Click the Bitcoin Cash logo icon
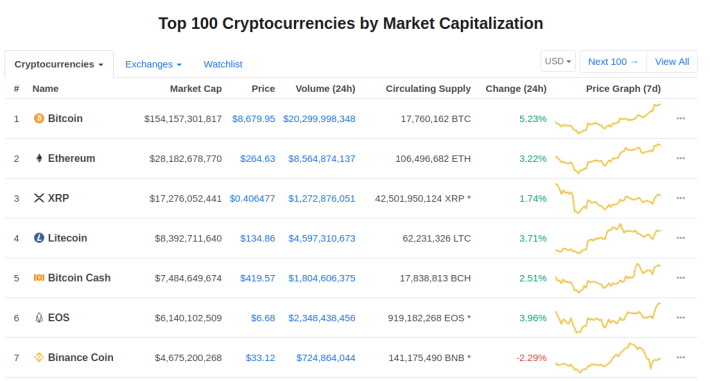The width and height of the screenshot is (710, 381). tap(39, 278)
